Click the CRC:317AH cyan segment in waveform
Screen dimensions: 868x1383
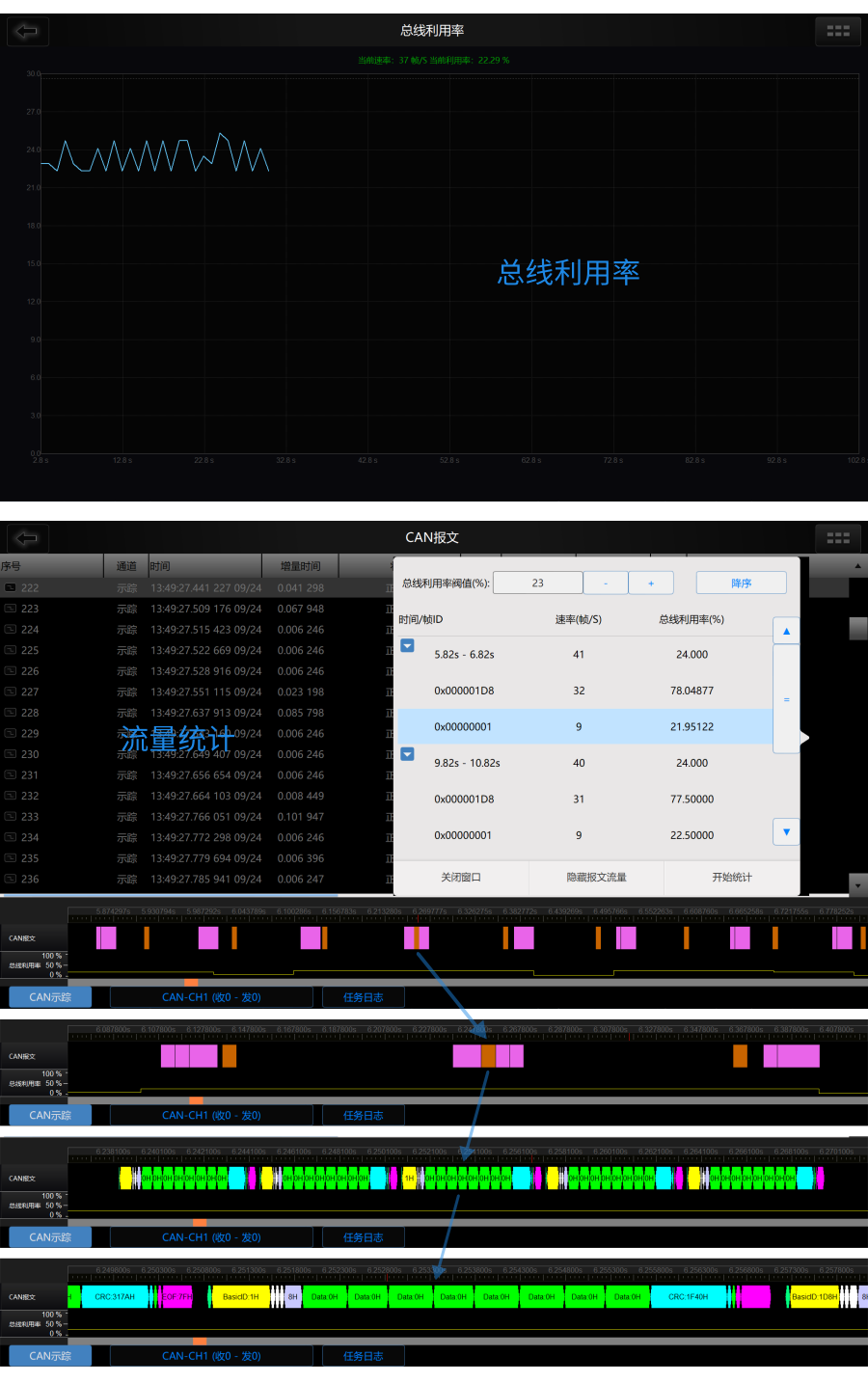coord(115,1297)
